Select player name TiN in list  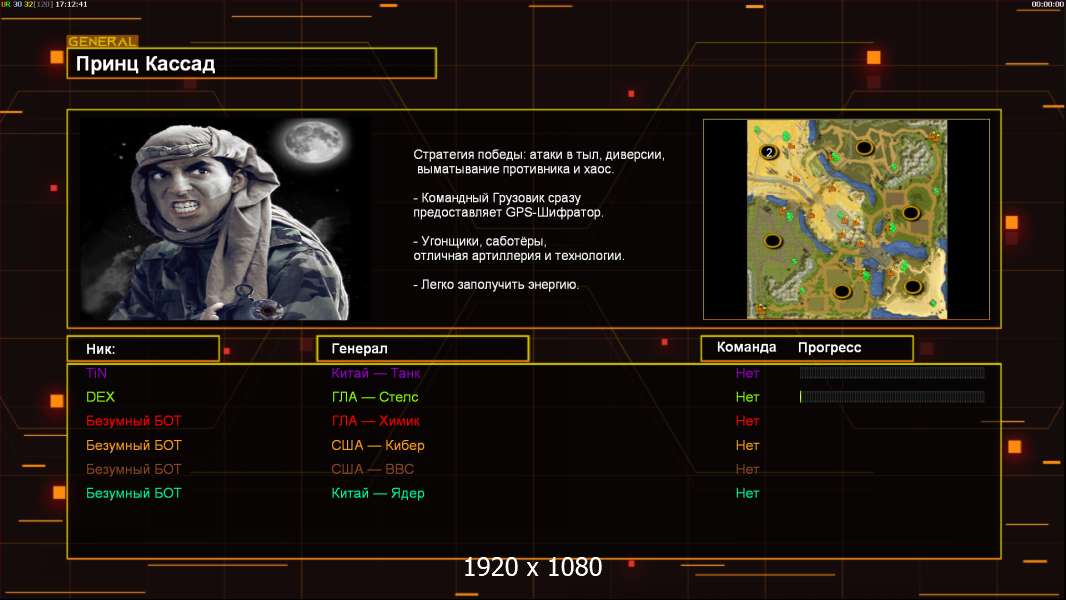[x=96, y=373]
